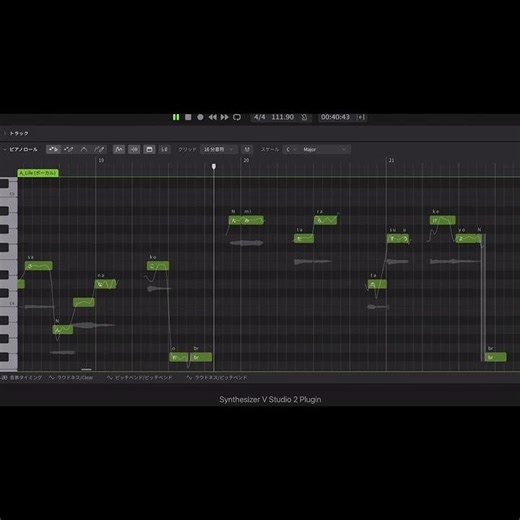Screen dimensions: 520x520
Task: Select the 'yo N' note
Action: pyautogui.click(x=468, y=239)
